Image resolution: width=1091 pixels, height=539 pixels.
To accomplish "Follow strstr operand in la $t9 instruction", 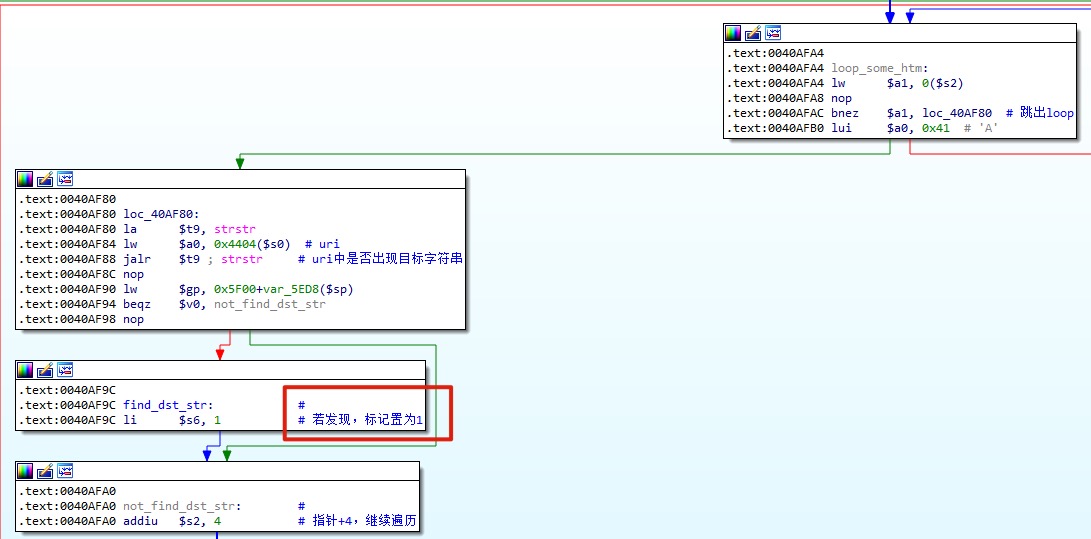I will [x=235, y=230].
